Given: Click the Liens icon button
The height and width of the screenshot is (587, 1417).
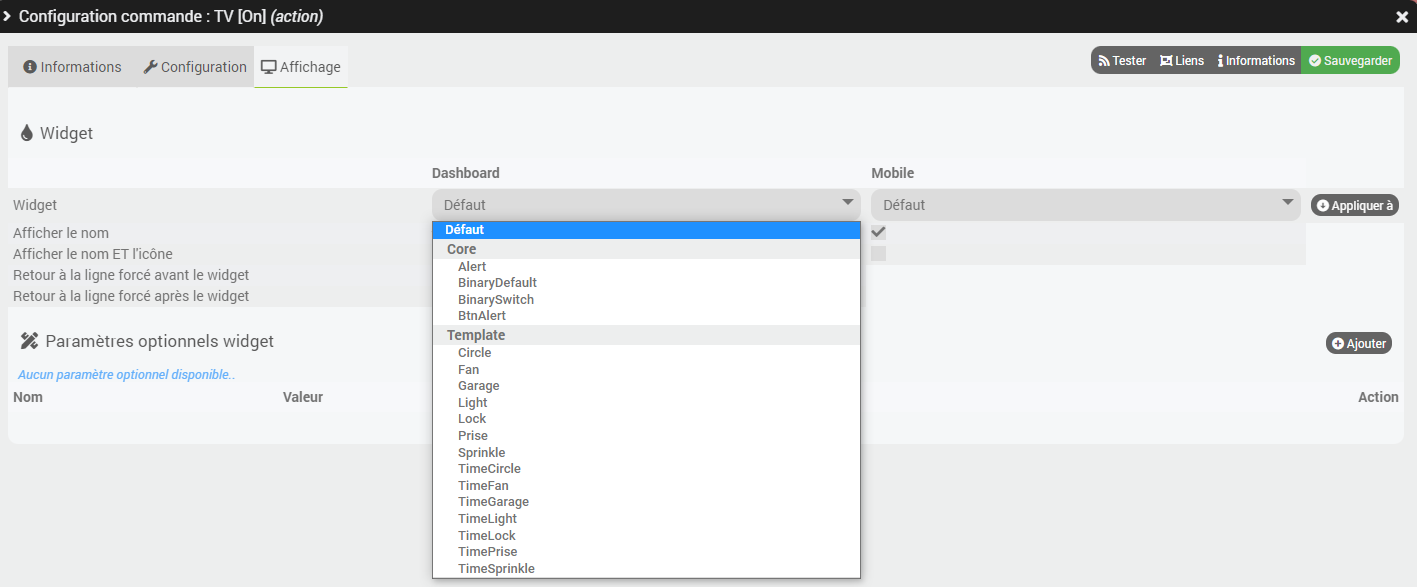Looking at the screenshot, I should [x=1165, y=60].
